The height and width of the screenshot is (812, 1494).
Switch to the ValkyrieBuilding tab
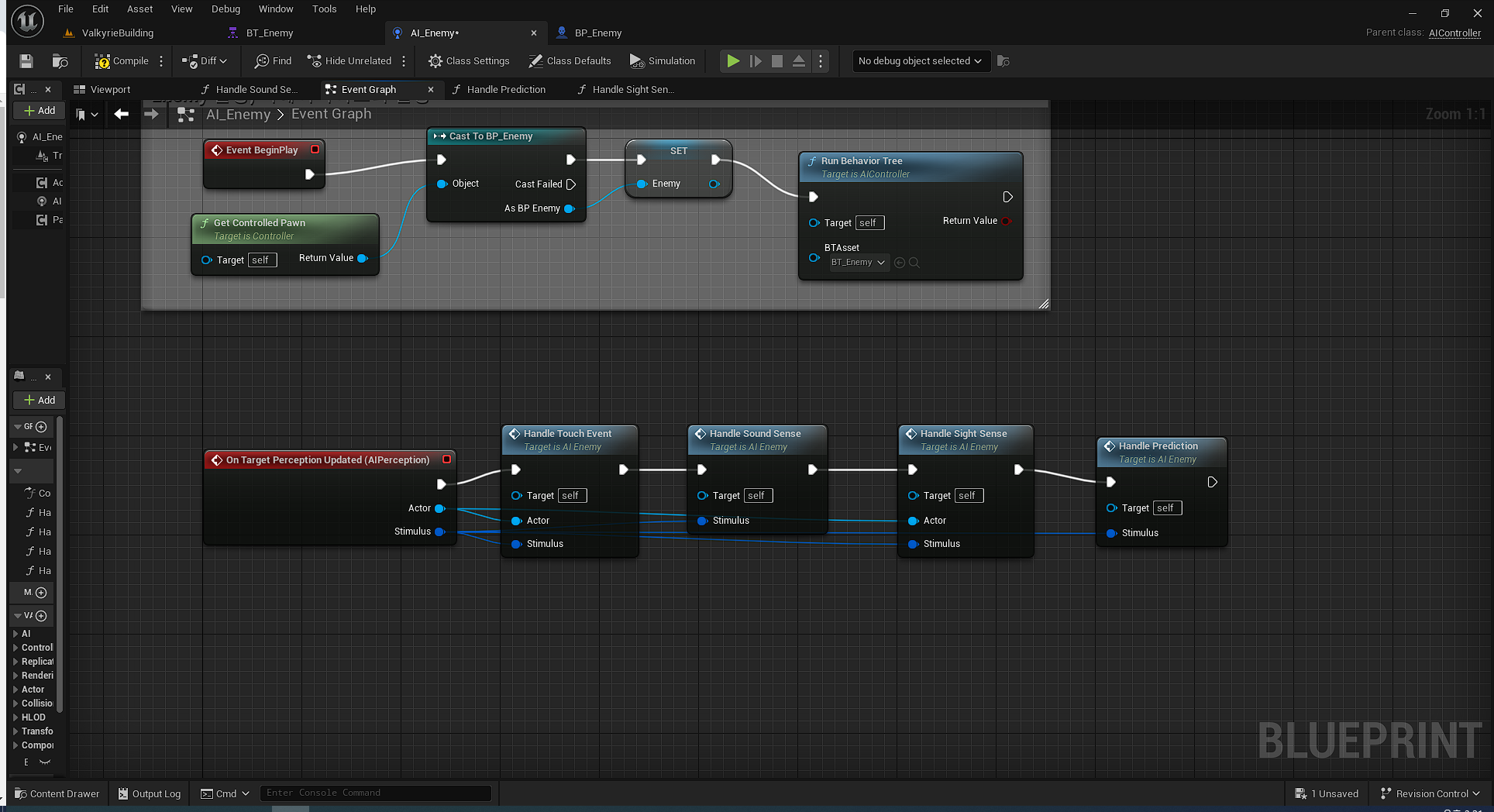point(118,33)
